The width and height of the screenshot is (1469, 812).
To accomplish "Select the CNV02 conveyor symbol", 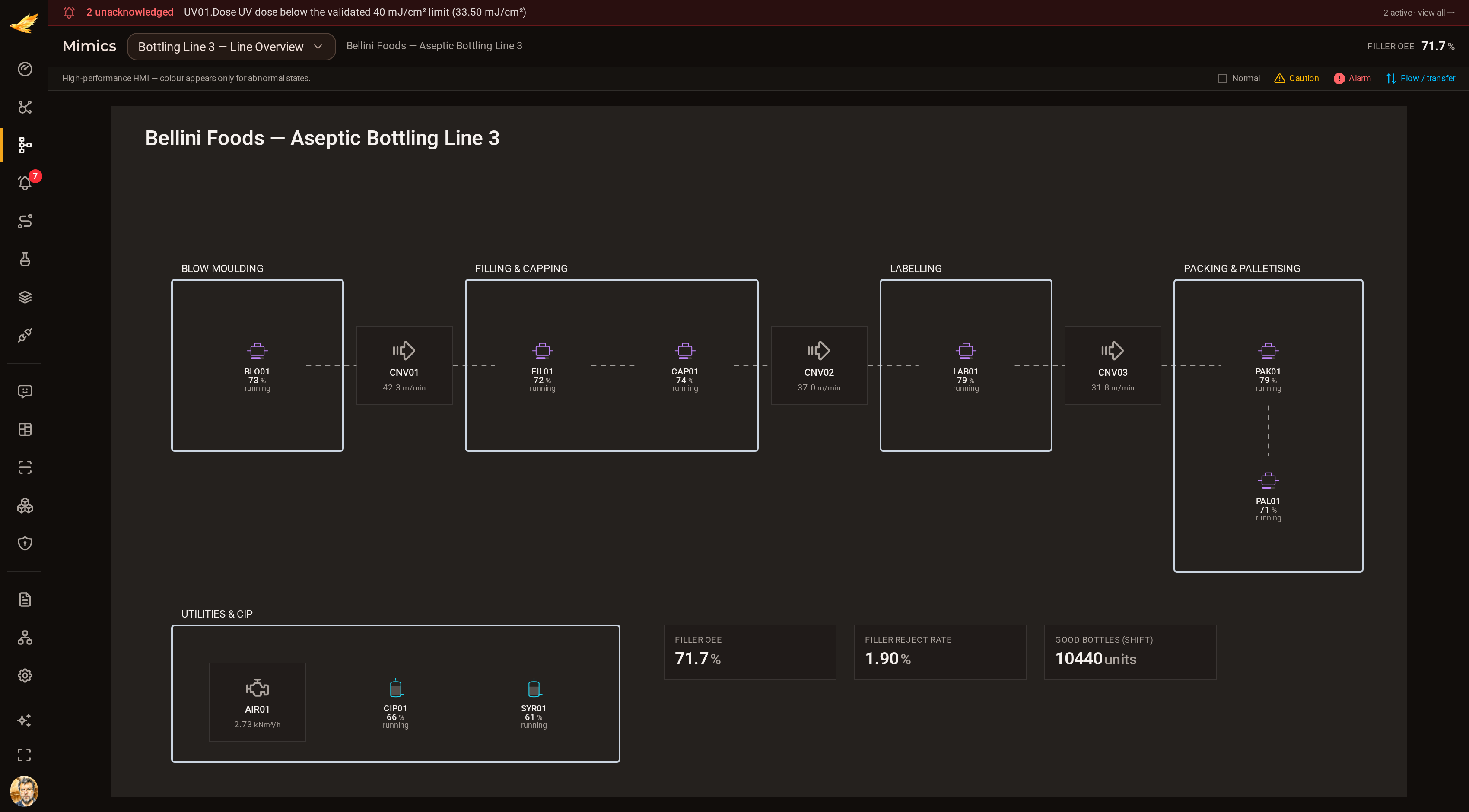I will (819, 365).
